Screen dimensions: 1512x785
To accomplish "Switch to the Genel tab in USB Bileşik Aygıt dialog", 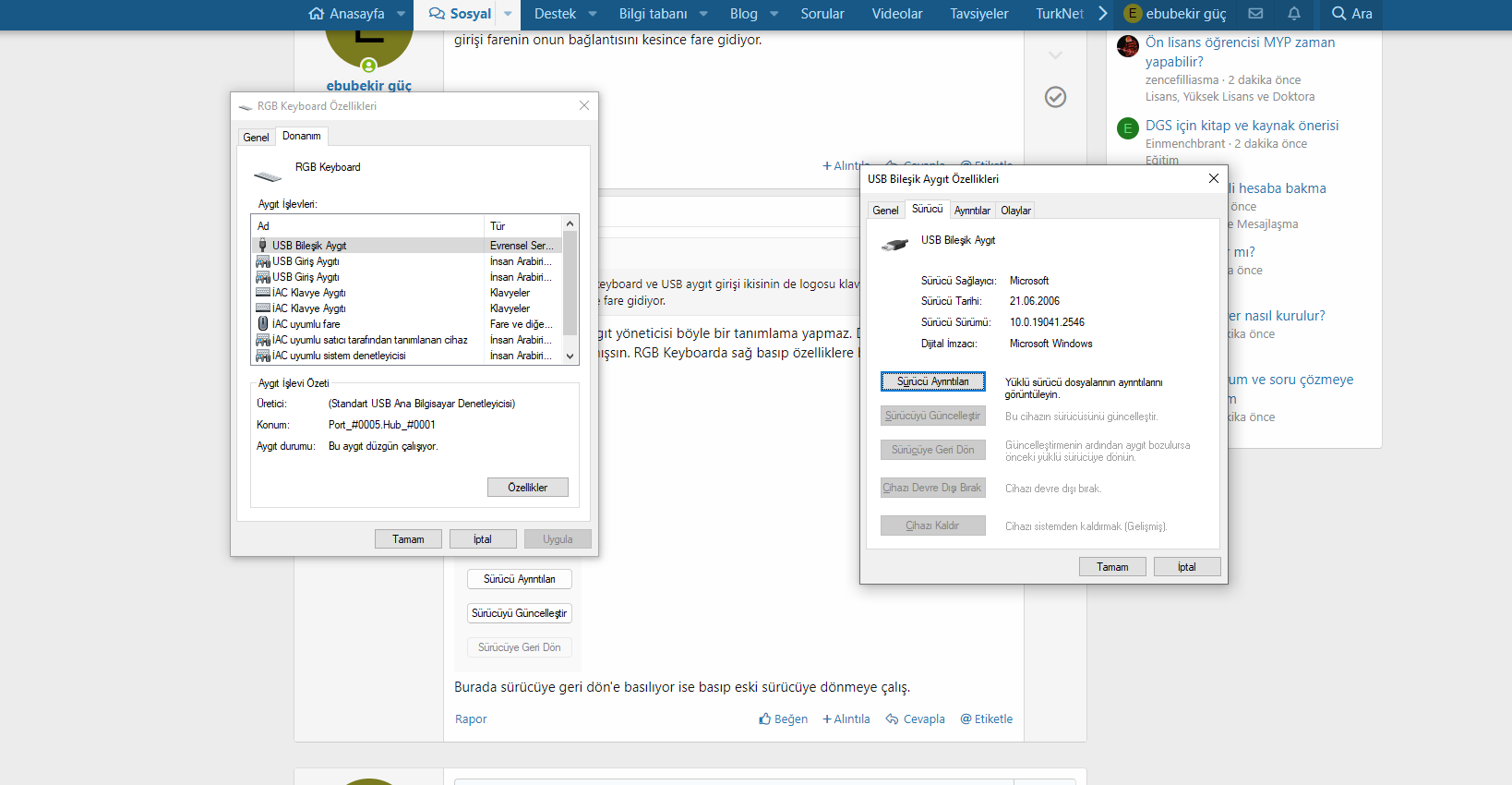I will pyautogui.click(x=885, y=211).
